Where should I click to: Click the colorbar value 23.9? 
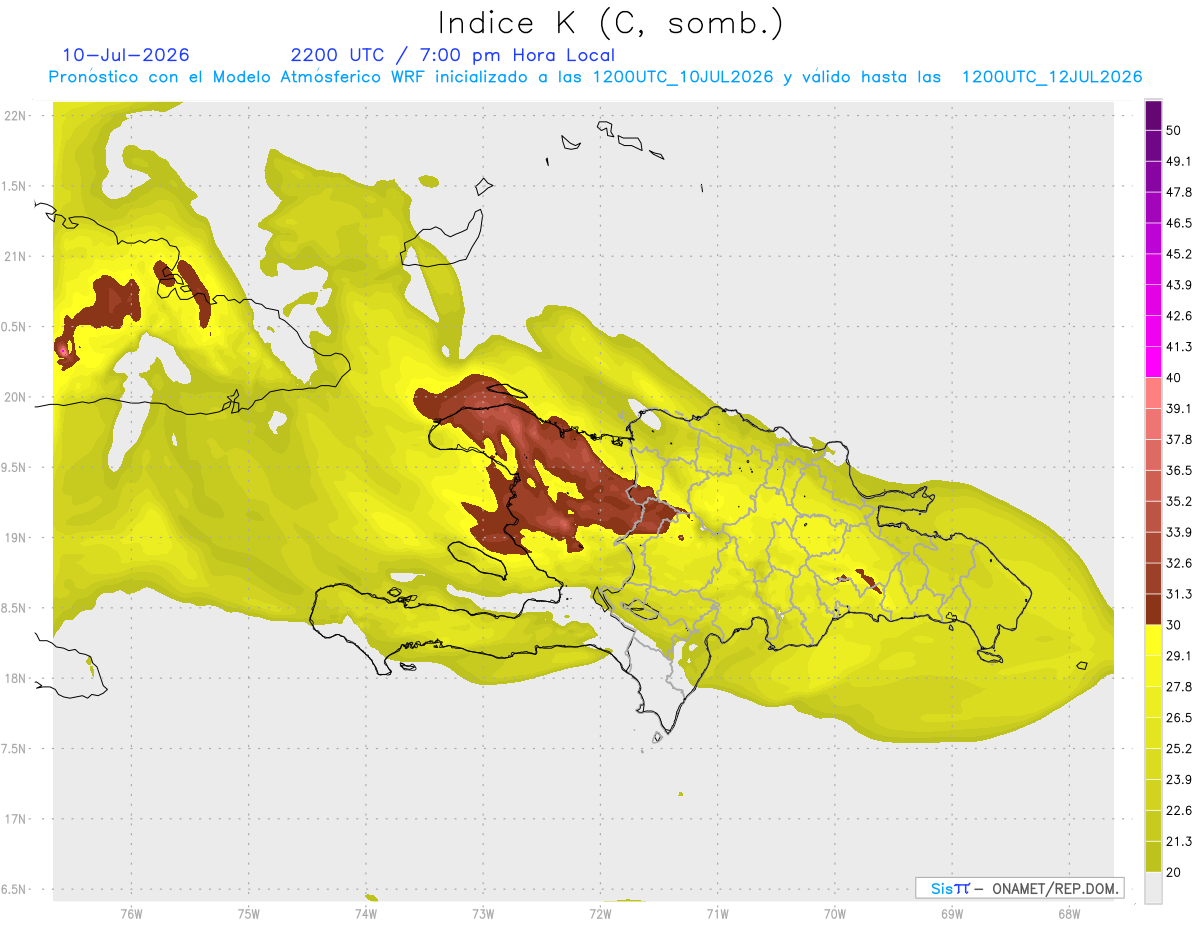click(x=1179, y=779)
